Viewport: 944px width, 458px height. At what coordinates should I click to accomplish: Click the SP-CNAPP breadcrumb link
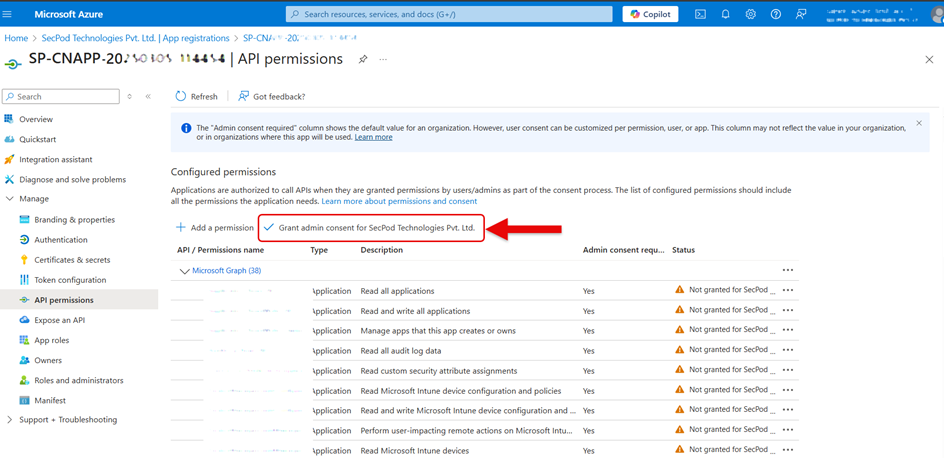click(300, 38)
